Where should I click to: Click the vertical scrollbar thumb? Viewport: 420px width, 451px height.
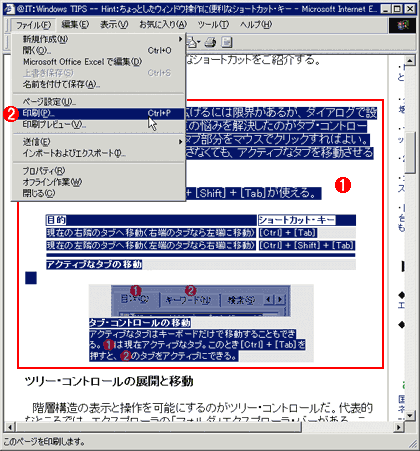click(410, 153)
